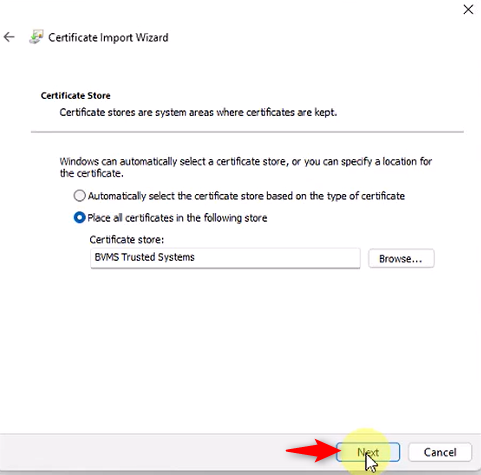
Task: Click the Certificate Import Wizard title text
Action: click(108, 37)
